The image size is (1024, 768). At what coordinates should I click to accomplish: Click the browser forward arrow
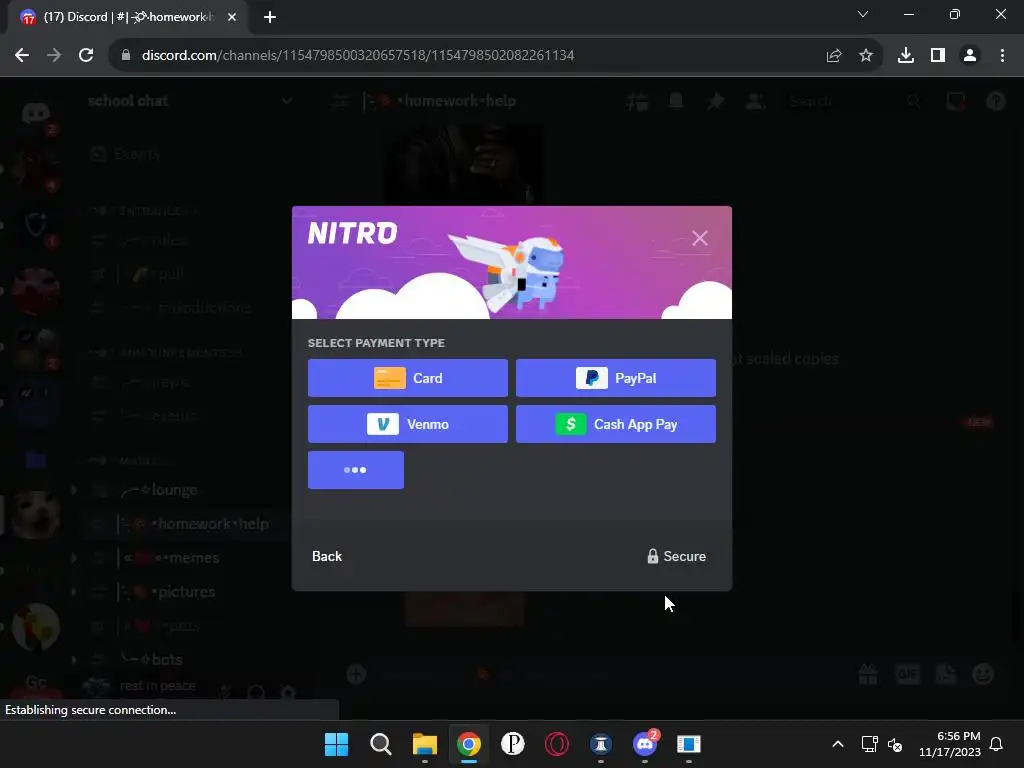[54, 56]
